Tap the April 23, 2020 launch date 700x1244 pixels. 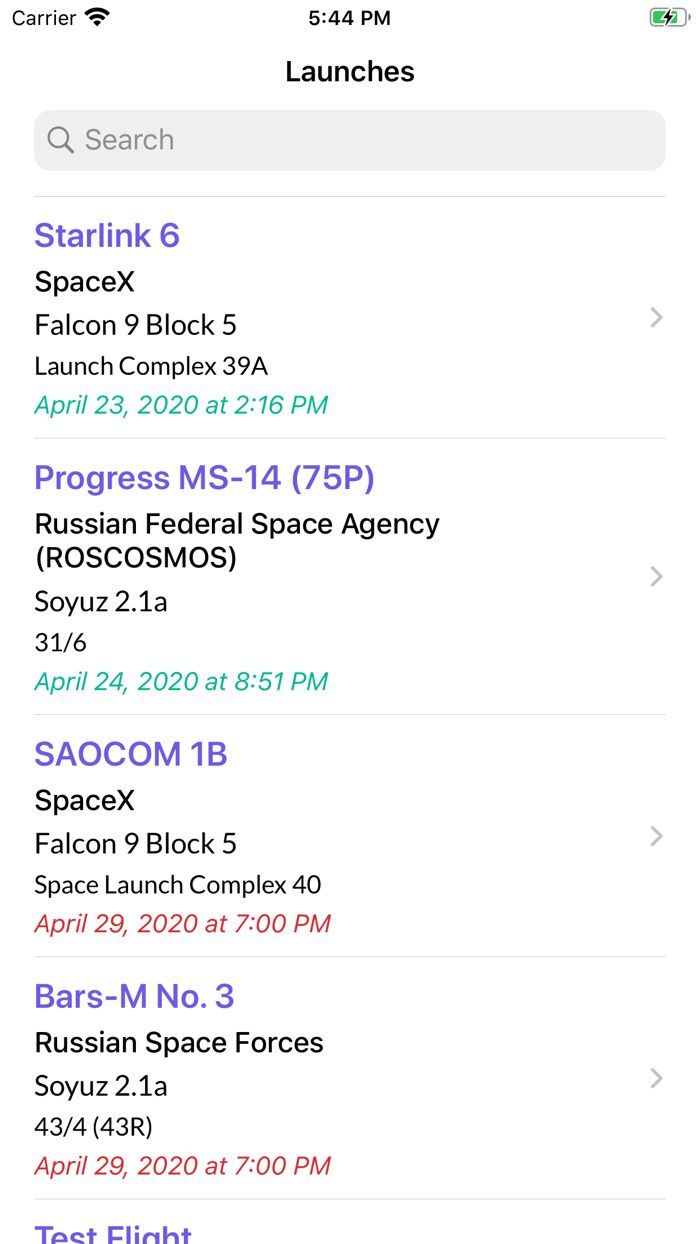coord(181,405)
